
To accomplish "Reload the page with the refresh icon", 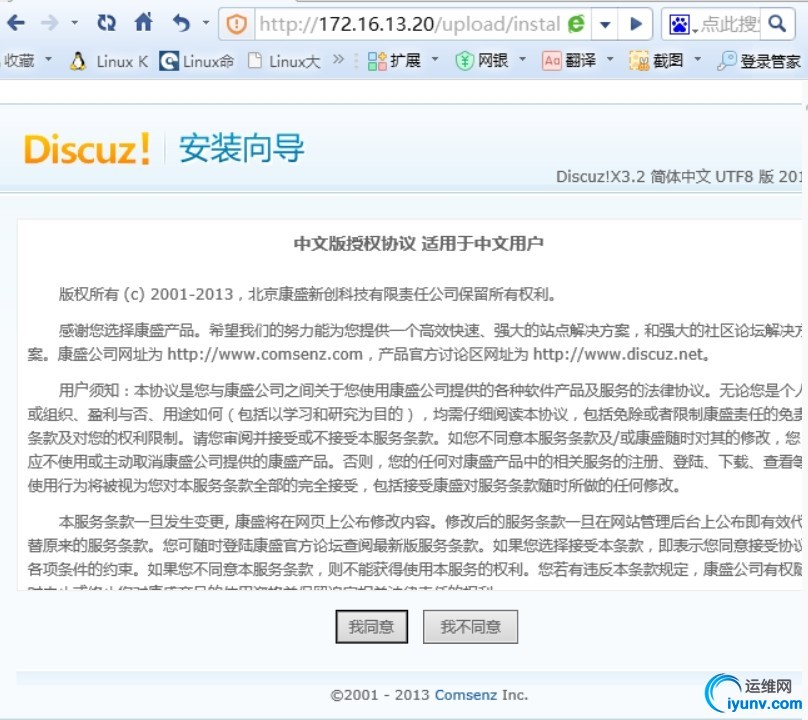I will coord(107,23).
